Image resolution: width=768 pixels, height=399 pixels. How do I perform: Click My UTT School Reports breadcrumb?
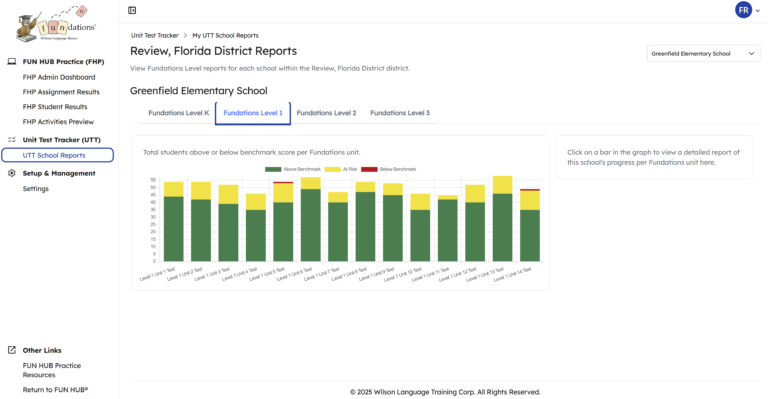tap(225, 35)
